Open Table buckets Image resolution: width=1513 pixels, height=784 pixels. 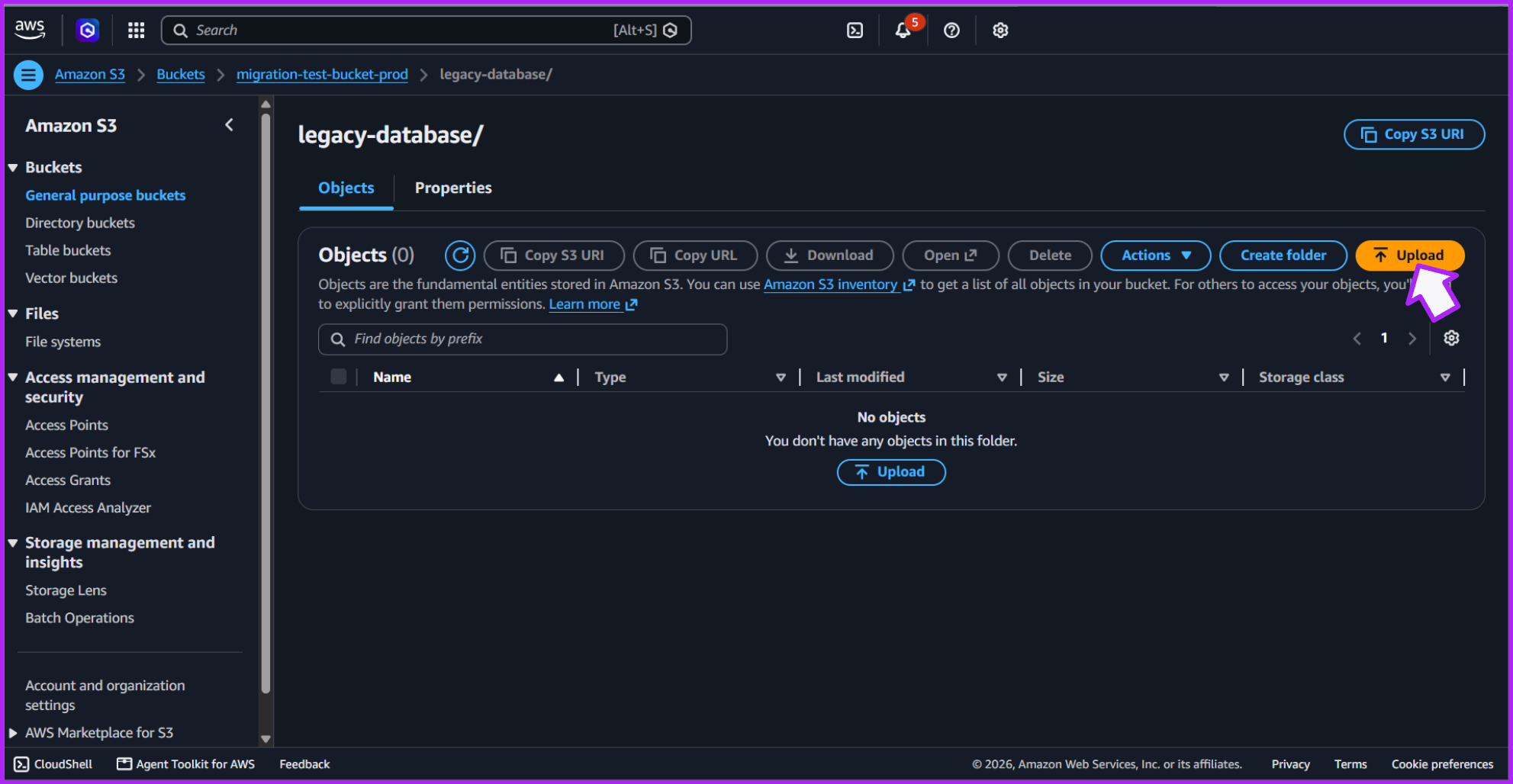point(68,250)
